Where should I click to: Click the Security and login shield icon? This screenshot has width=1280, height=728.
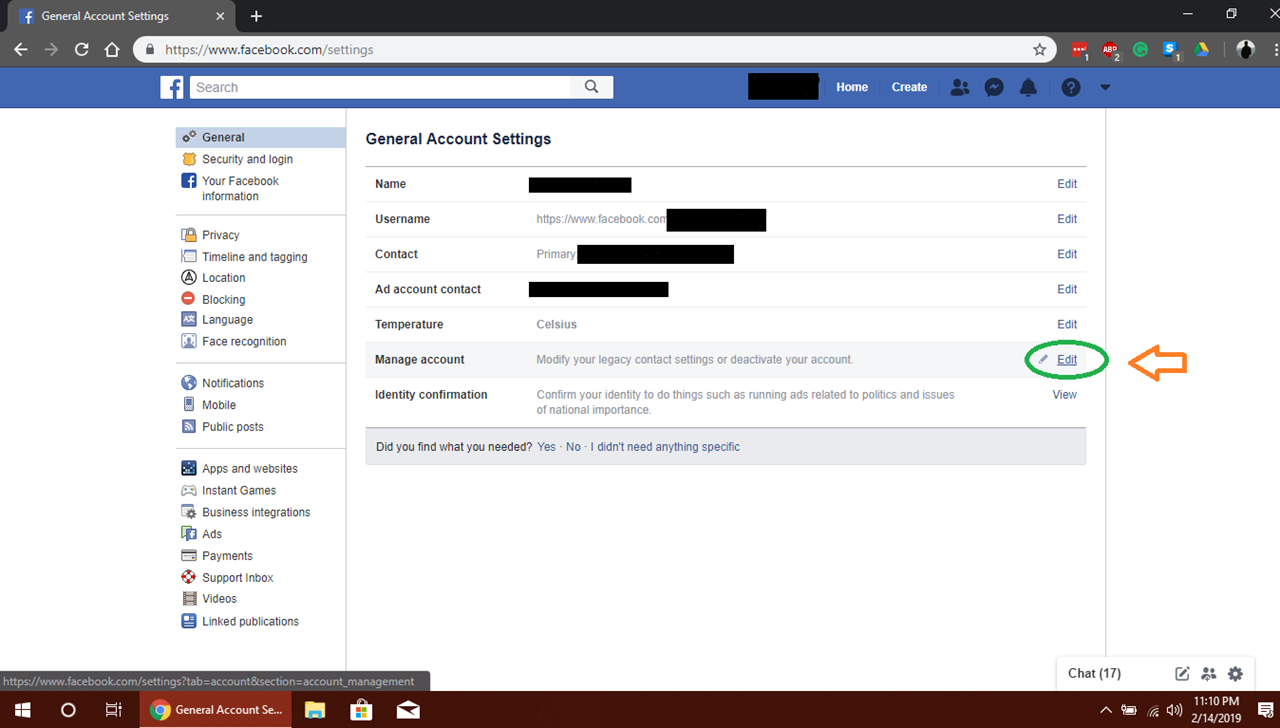(x=189, y=159)
